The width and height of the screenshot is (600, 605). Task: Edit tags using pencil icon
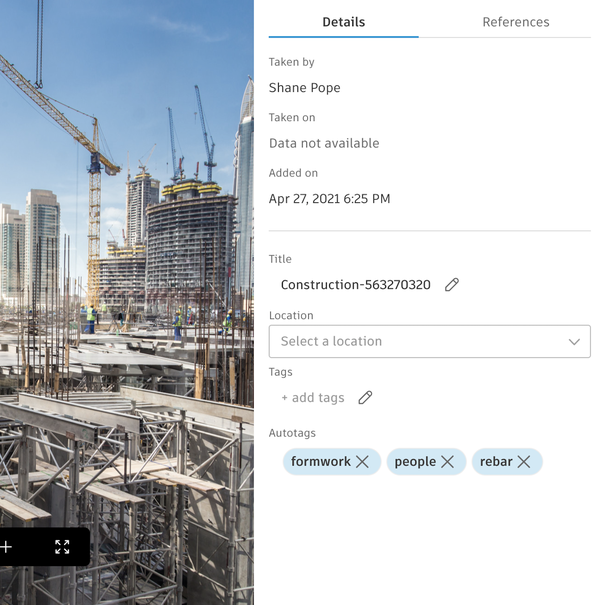365,397
